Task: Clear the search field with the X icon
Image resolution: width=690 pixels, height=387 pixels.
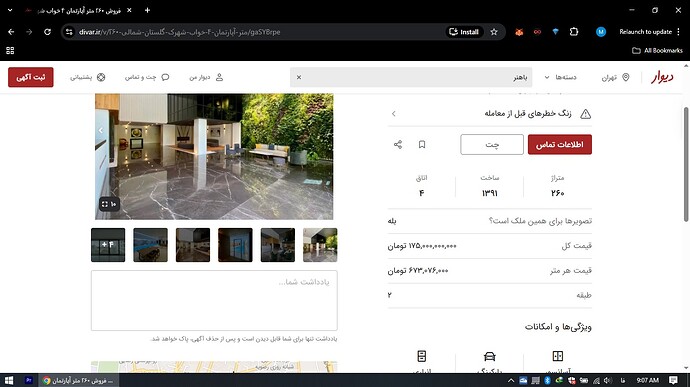Action: [x=299, y=77]
